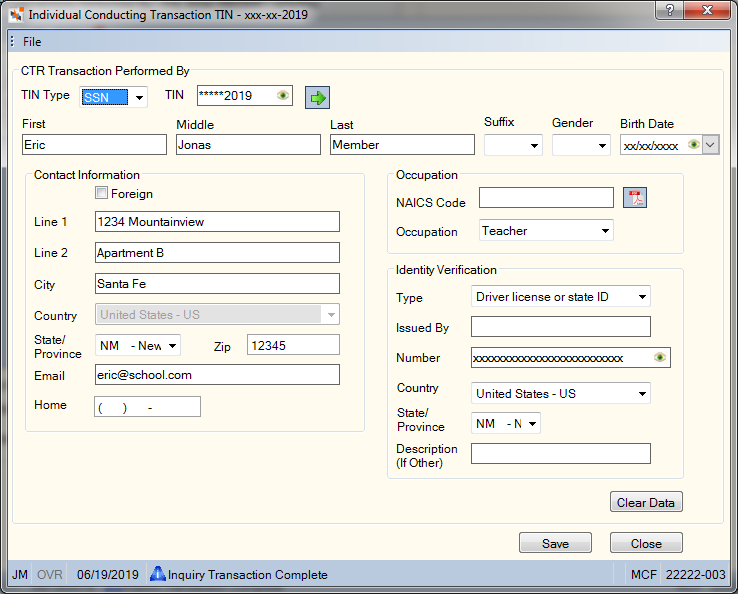
Task: Open the Gender dropdown
Action: tap(581, 145)
